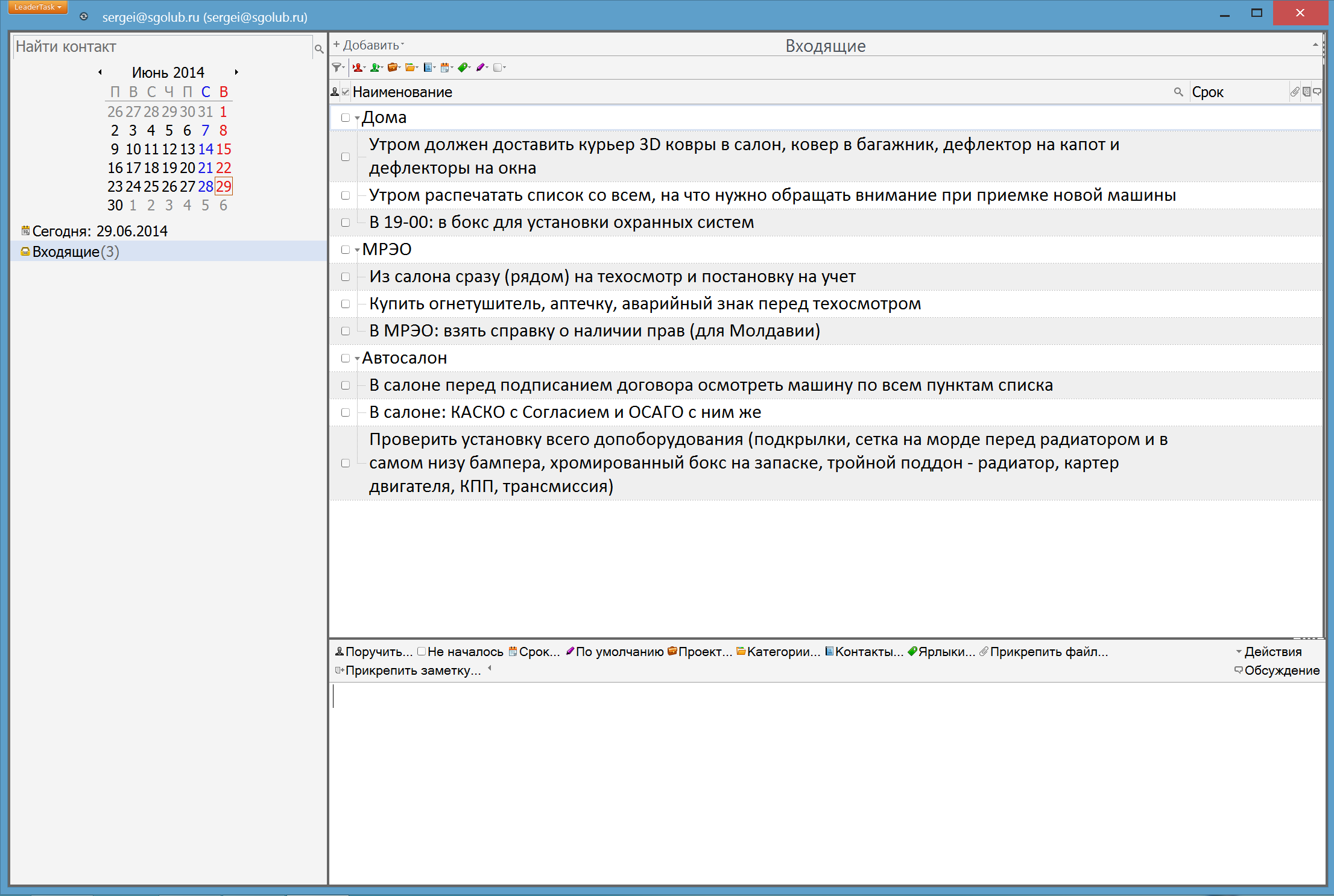Click the purple marker color filter icon
The height and width of the screenshot is (896, 1334).
point(481,68)
